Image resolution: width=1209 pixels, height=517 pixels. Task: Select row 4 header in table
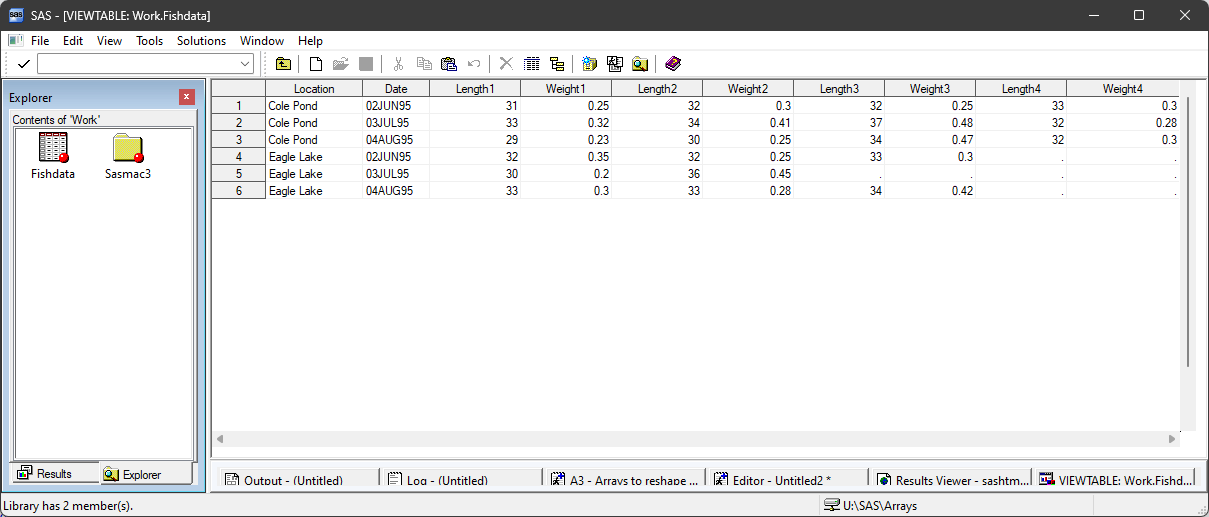pos(238,157)
